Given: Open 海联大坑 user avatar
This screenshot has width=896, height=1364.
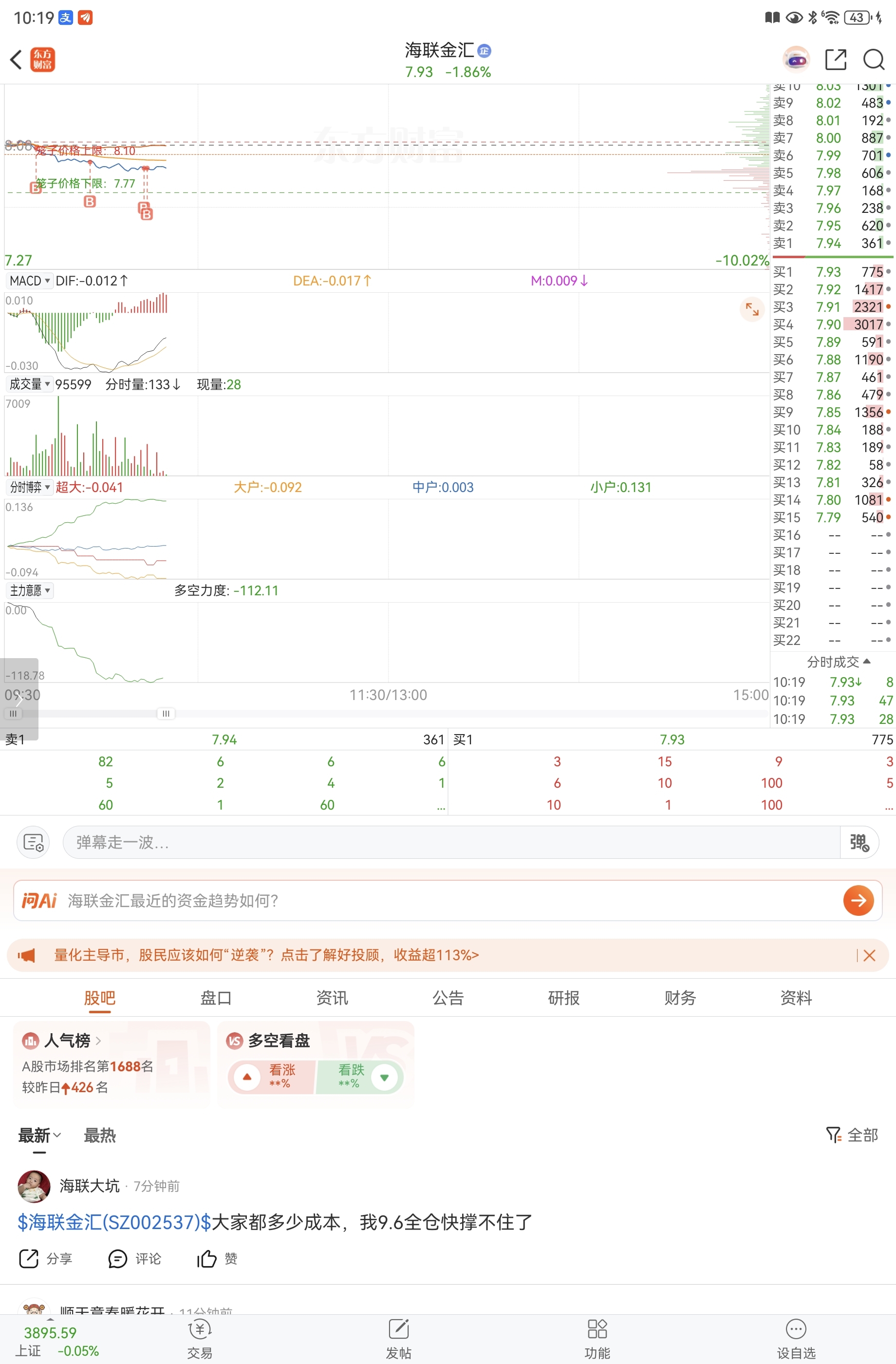Looking at the screenshot, I should point(34,1186).
